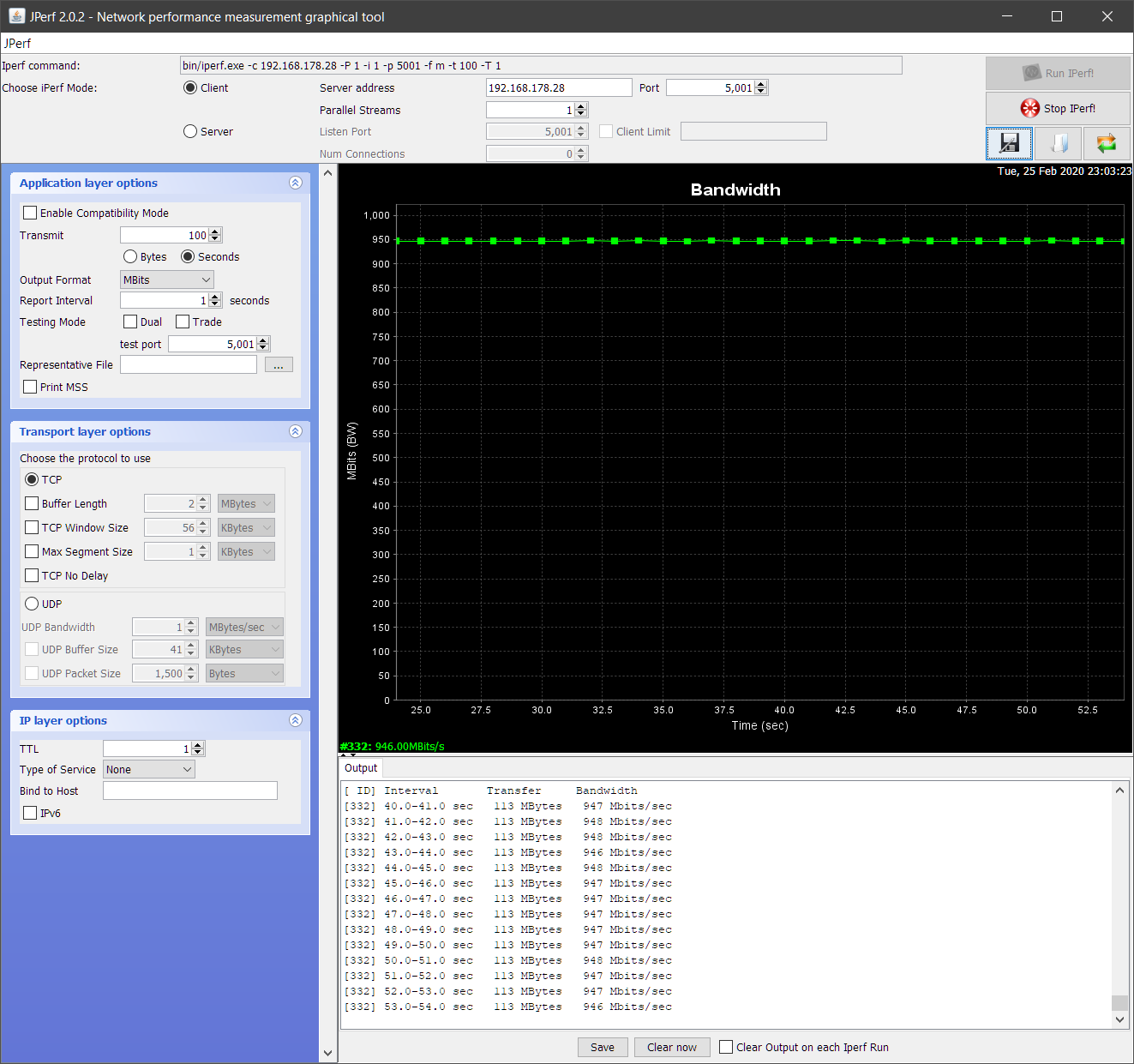The height and width of the screenshot is (1064, 1134).
Task: Open the Buffer Length MBytes unit dropdown
Action: coord(246,503)
